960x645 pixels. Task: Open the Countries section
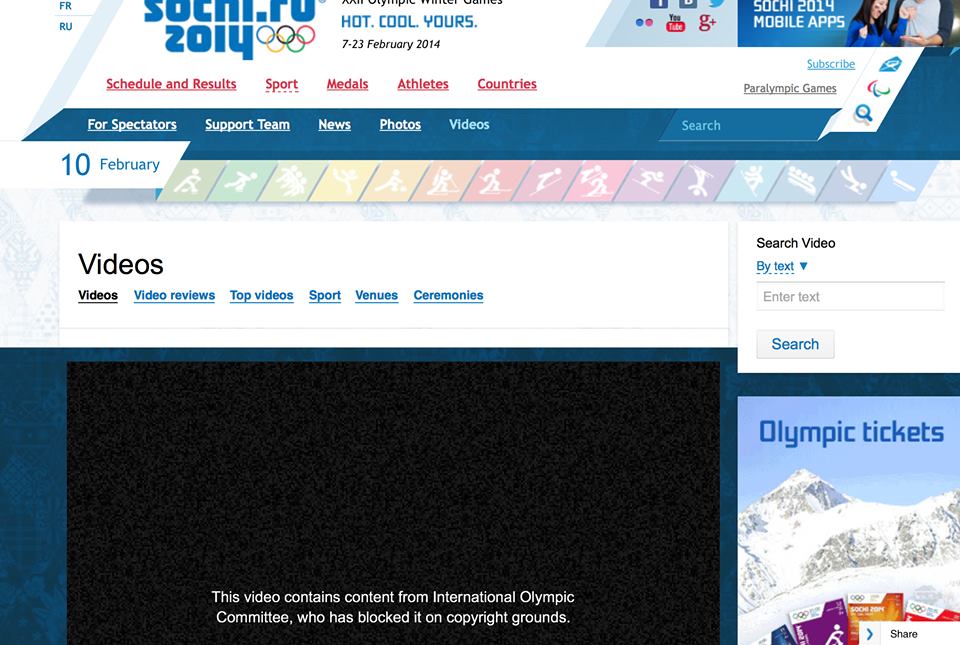(x=507, y=84)
